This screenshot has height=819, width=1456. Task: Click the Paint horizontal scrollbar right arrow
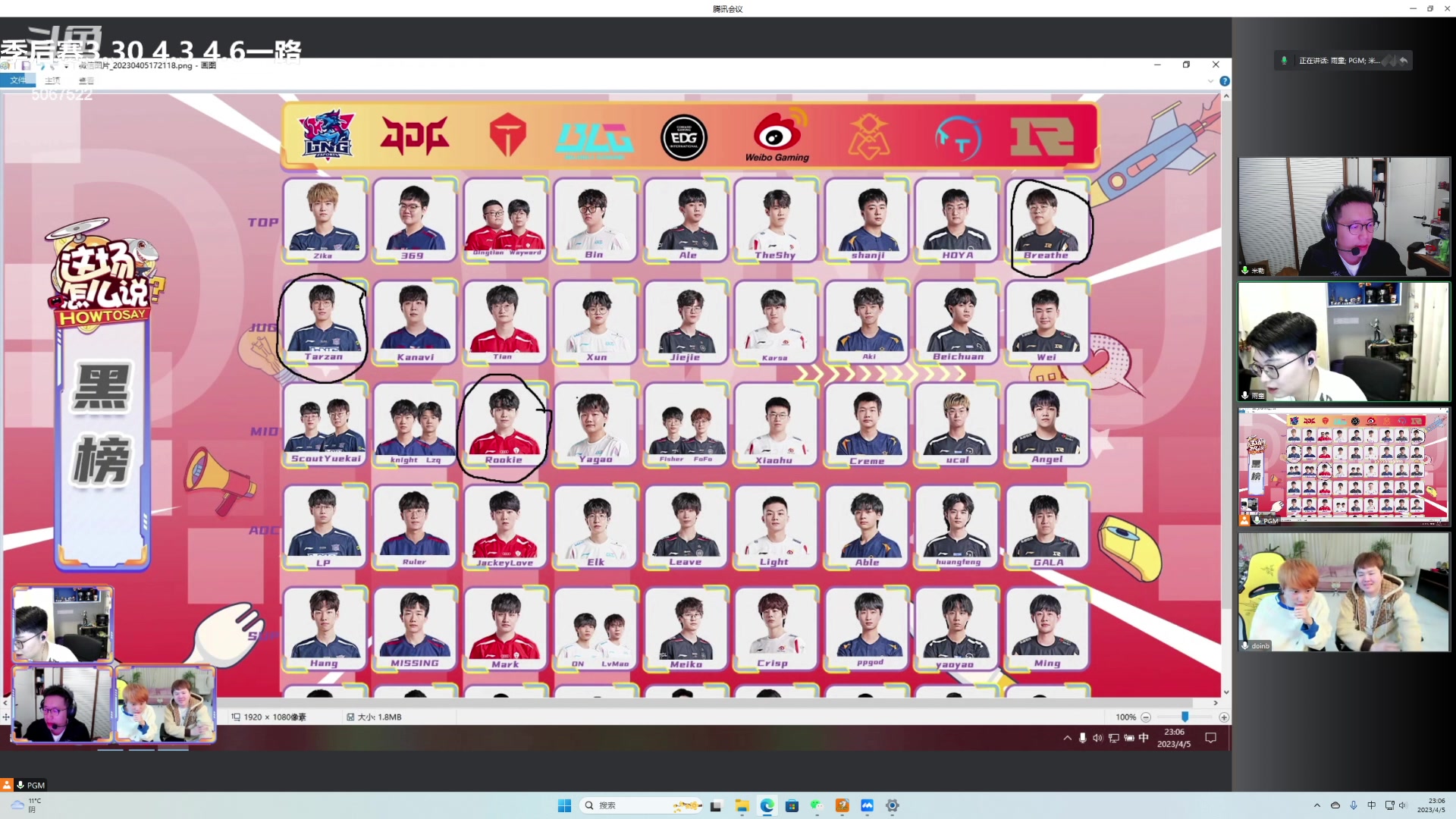click(1216, 703)
